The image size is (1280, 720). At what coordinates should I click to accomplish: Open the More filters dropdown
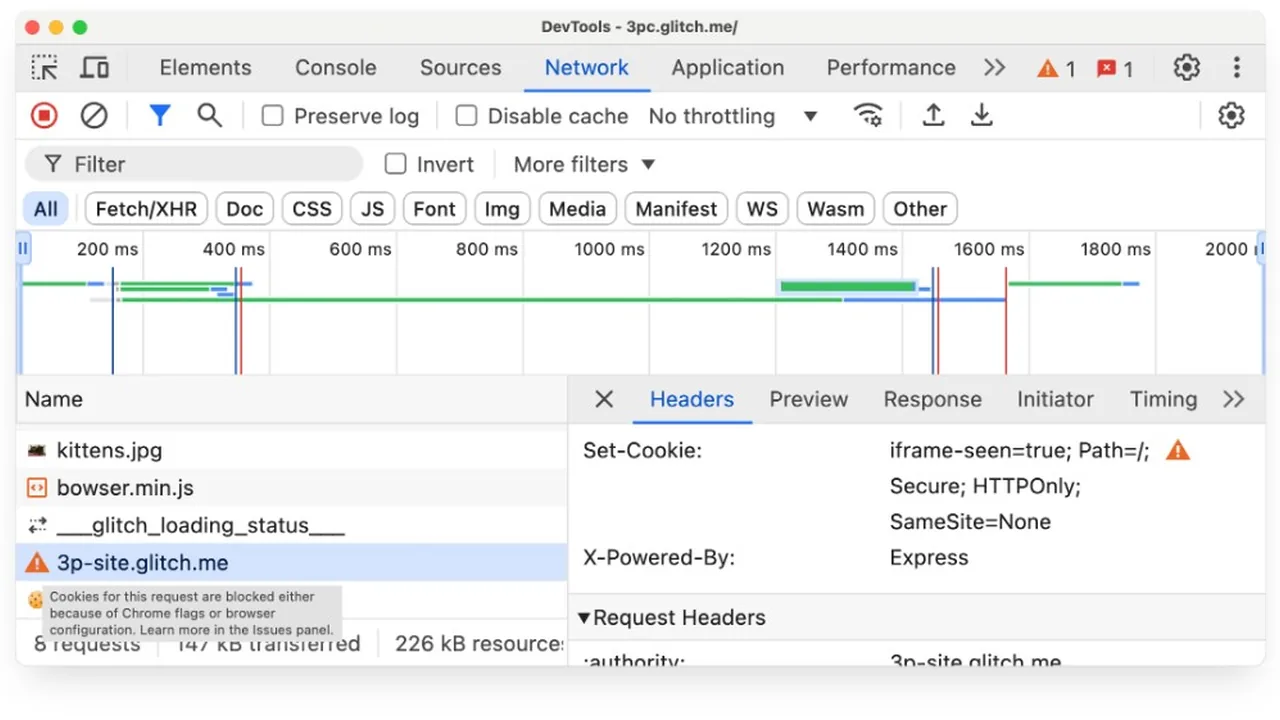585,164
